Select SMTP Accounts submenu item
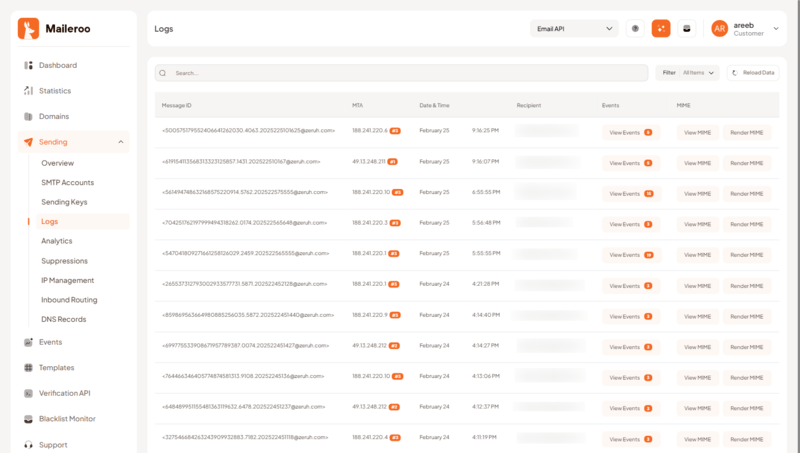 click(x=67, y=182)
